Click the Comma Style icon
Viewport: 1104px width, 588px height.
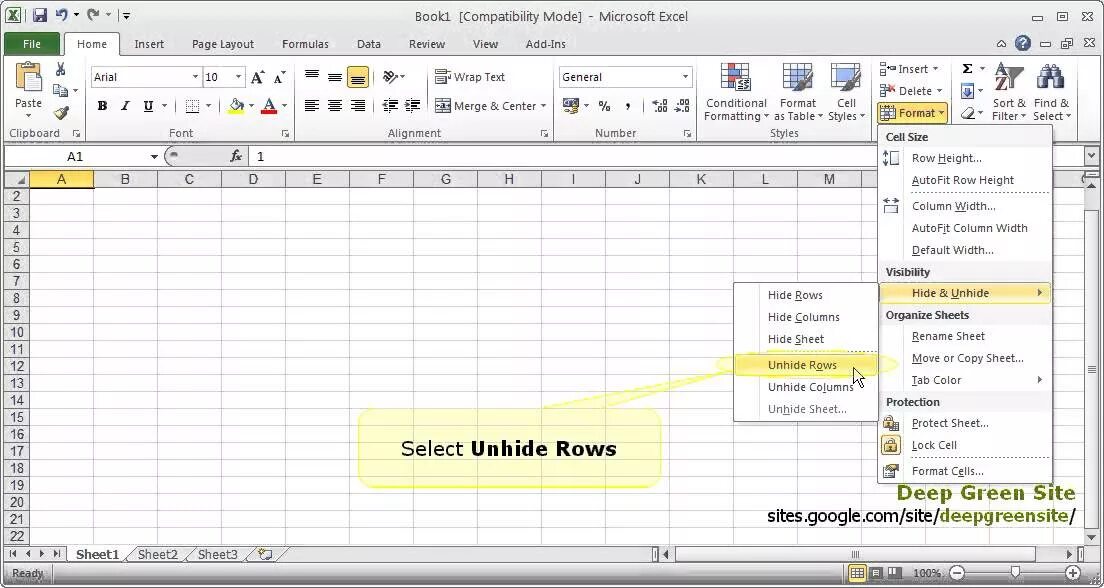627,106
